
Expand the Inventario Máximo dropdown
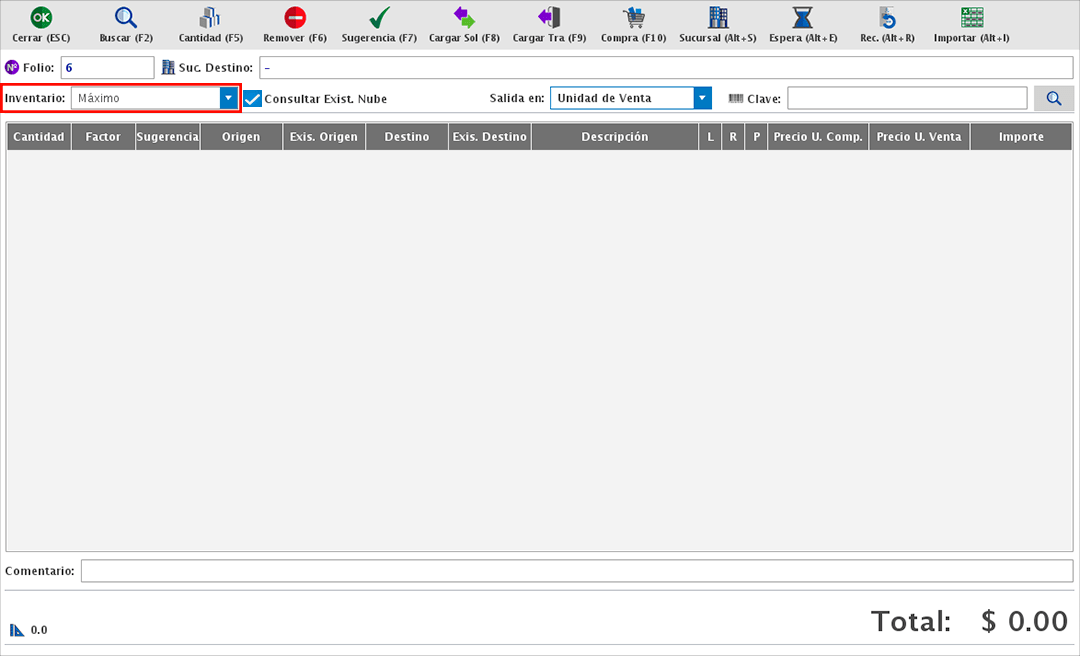[229, 98]
